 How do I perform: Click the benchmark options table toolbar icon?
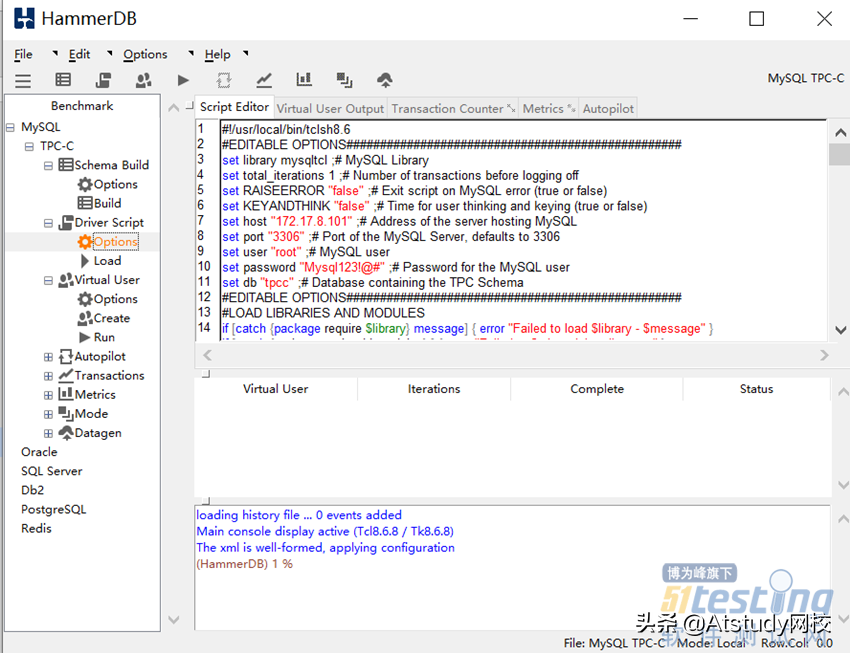(x=63, y=80)
